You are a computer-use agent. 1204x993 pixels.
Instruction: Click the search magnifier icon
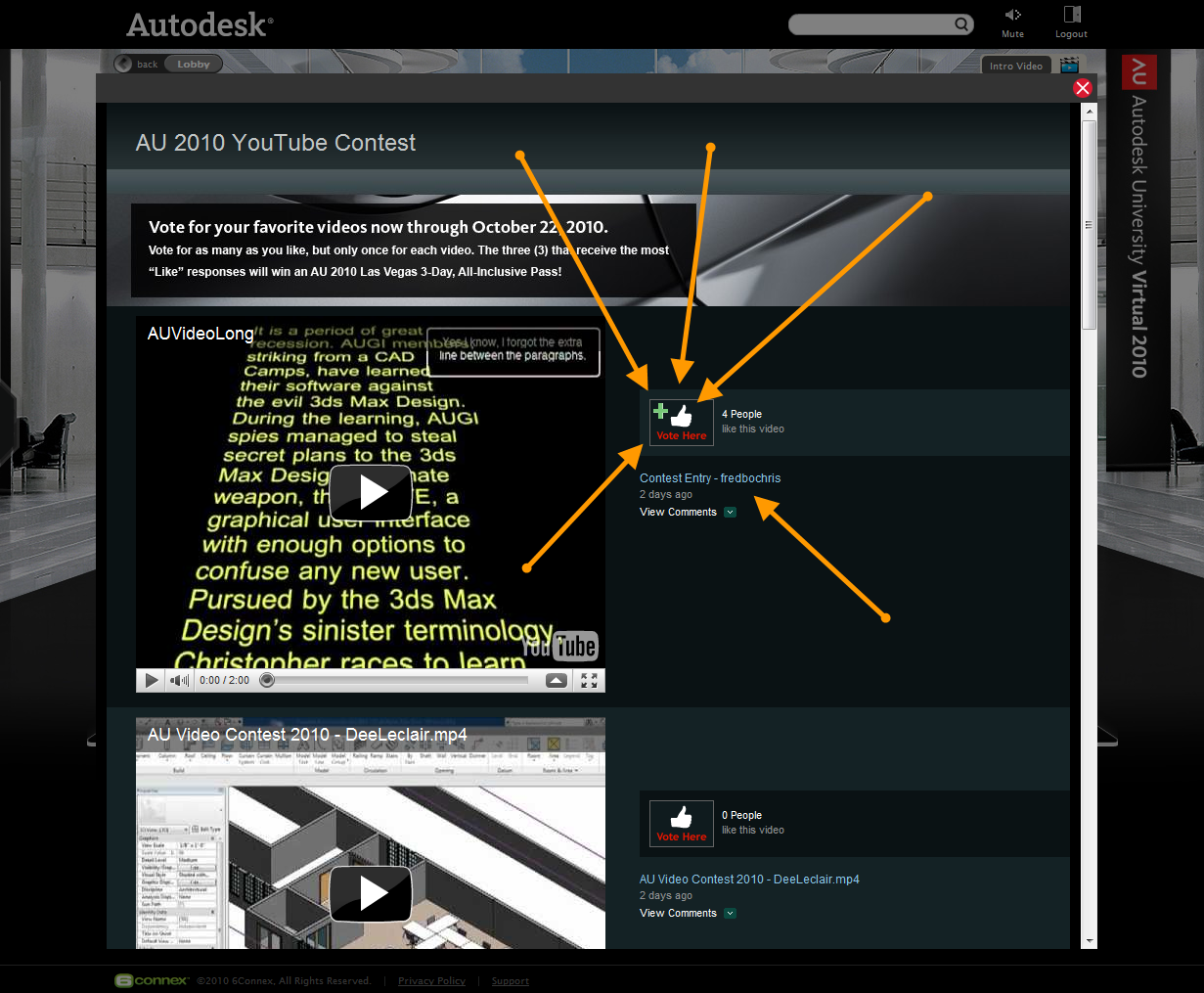pyautogui.click(x=962, y=24)
